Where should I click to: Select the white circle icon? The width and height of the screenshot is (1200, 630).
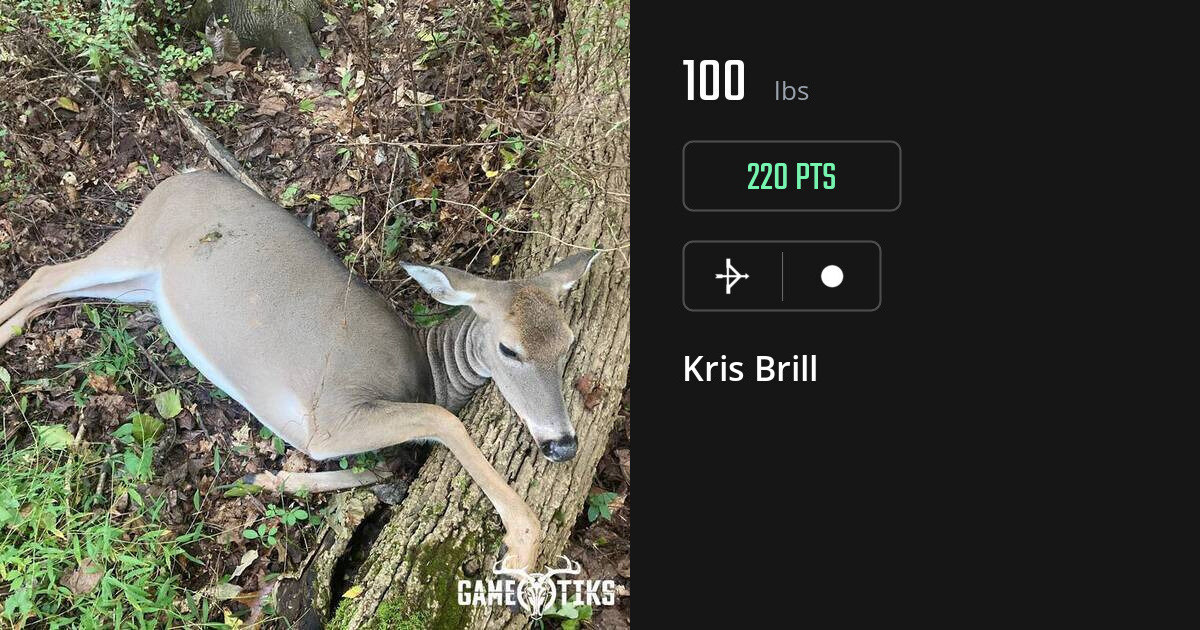[x=832, y=276]
